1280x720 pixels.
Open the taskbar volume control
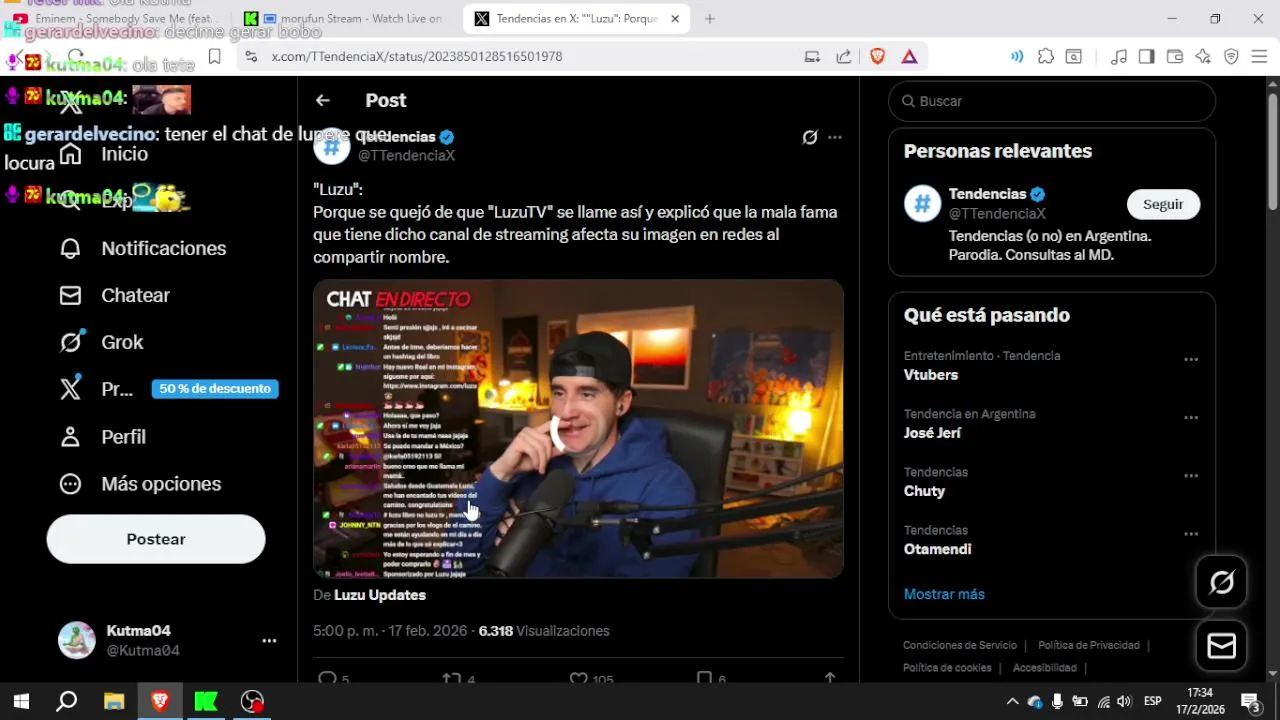pos(1125,702)
